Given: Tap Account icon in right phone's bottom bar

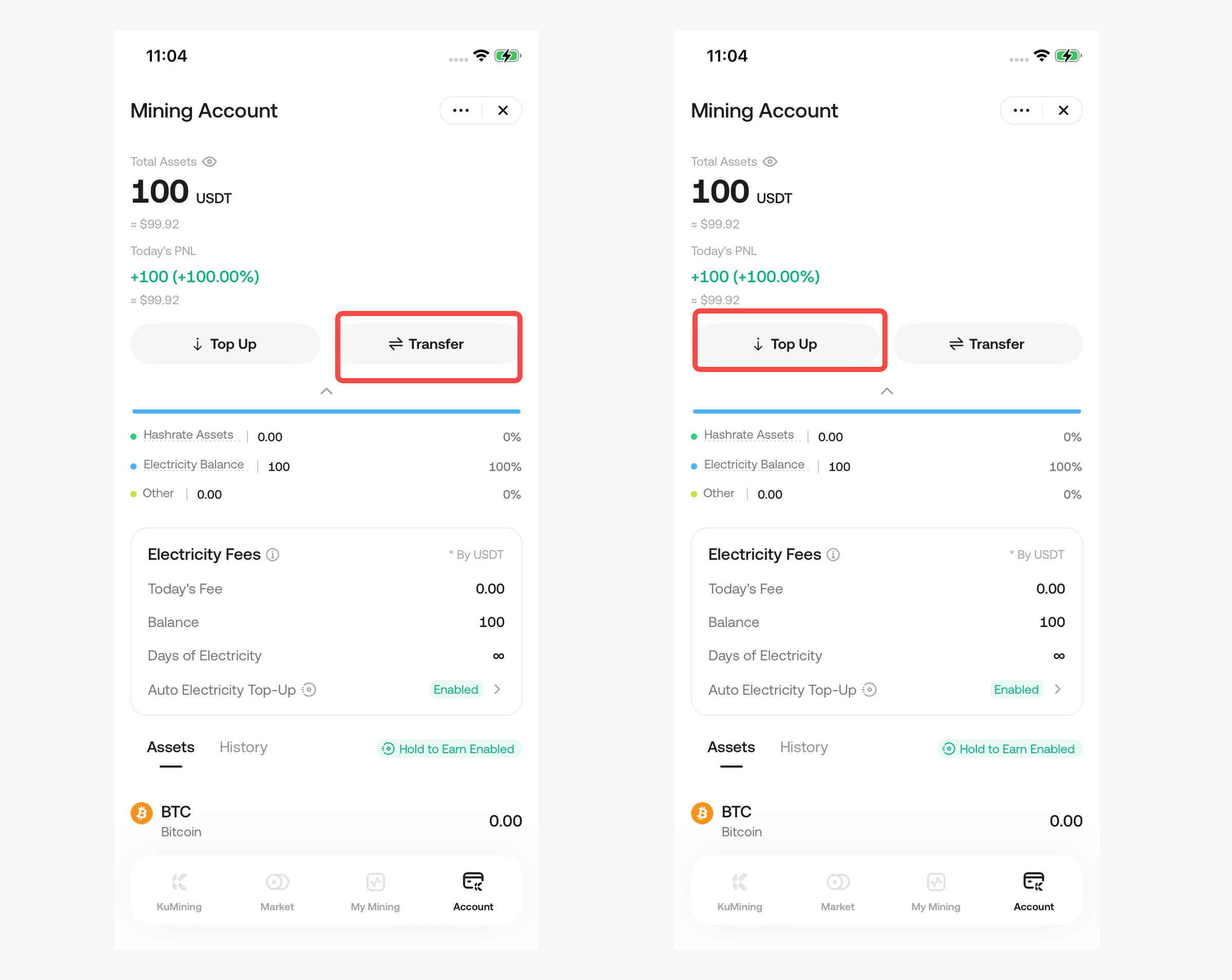Looking at the screenshot, I should point(1033,882).
